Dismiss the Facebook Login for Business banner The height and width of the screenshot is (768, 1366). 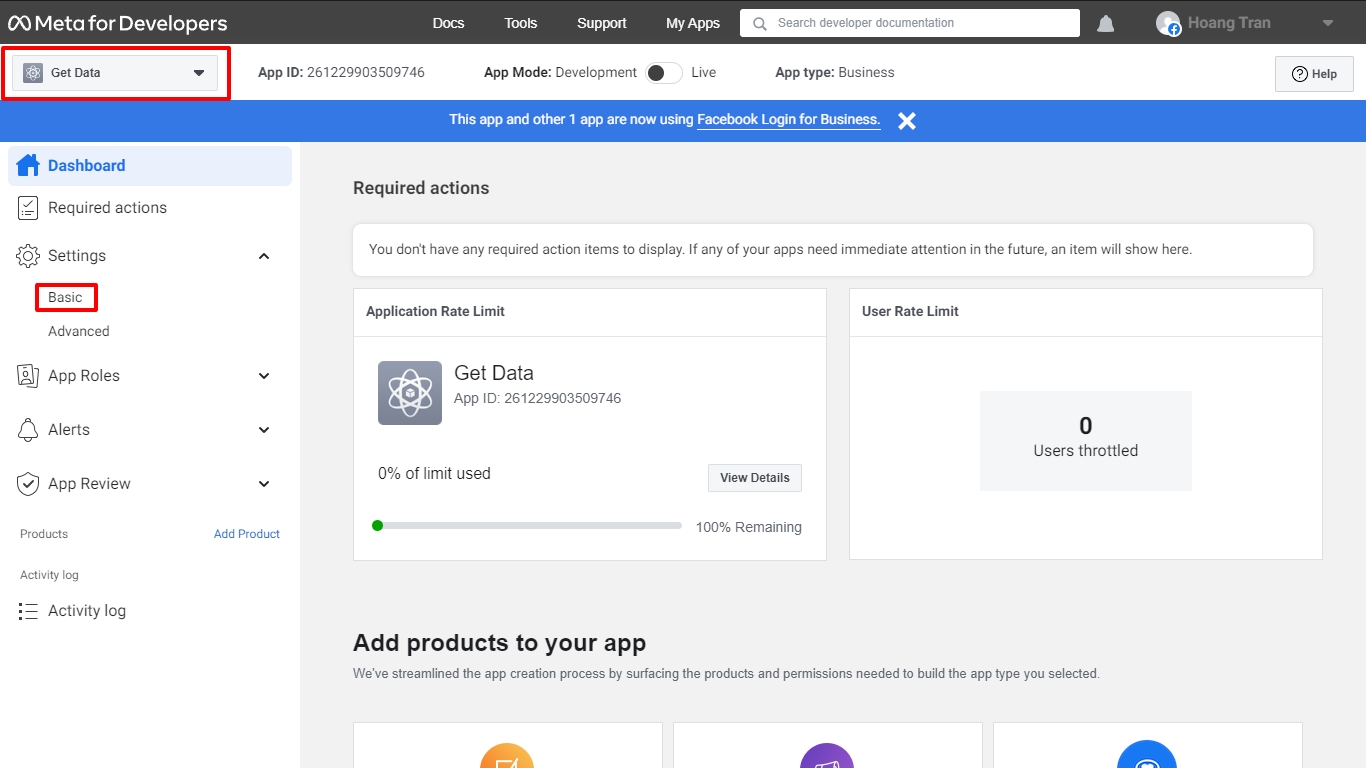[x=906, y=121]
